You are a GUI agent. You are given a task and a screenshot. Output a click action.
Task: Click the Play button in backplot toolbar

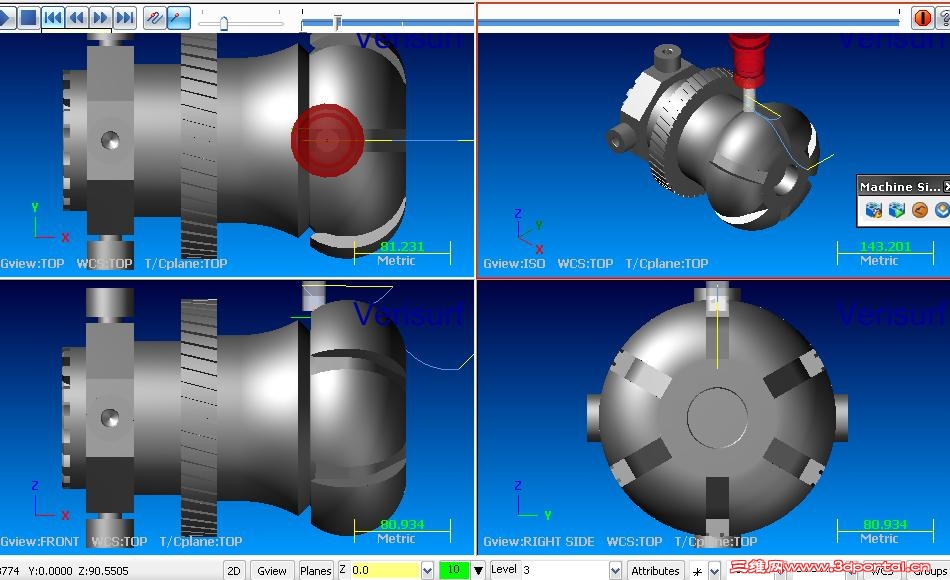(6, 18)
